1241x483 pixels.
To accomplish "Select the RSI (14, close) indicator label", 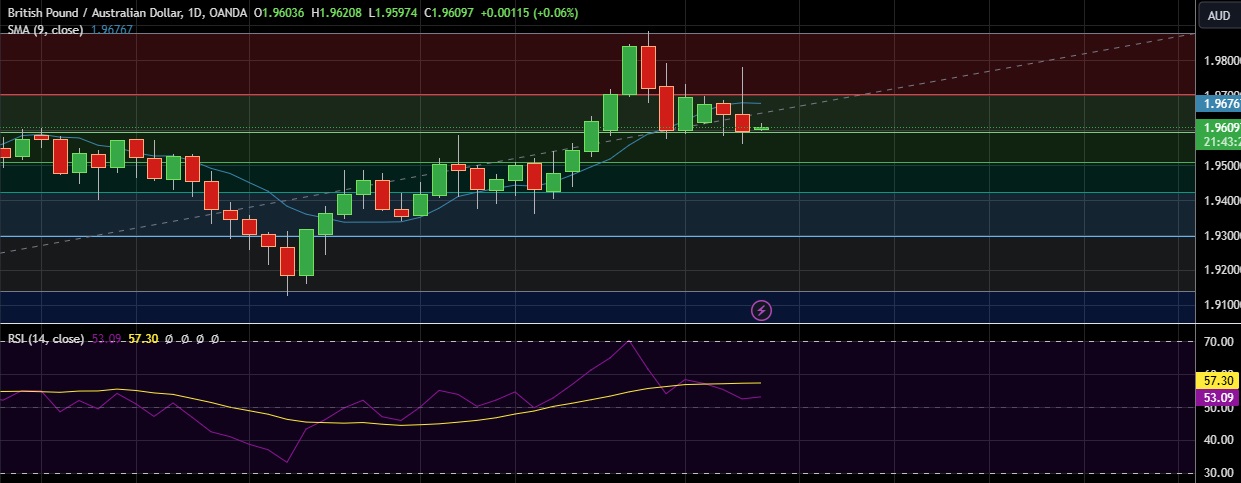I will (x=46, y=339).
